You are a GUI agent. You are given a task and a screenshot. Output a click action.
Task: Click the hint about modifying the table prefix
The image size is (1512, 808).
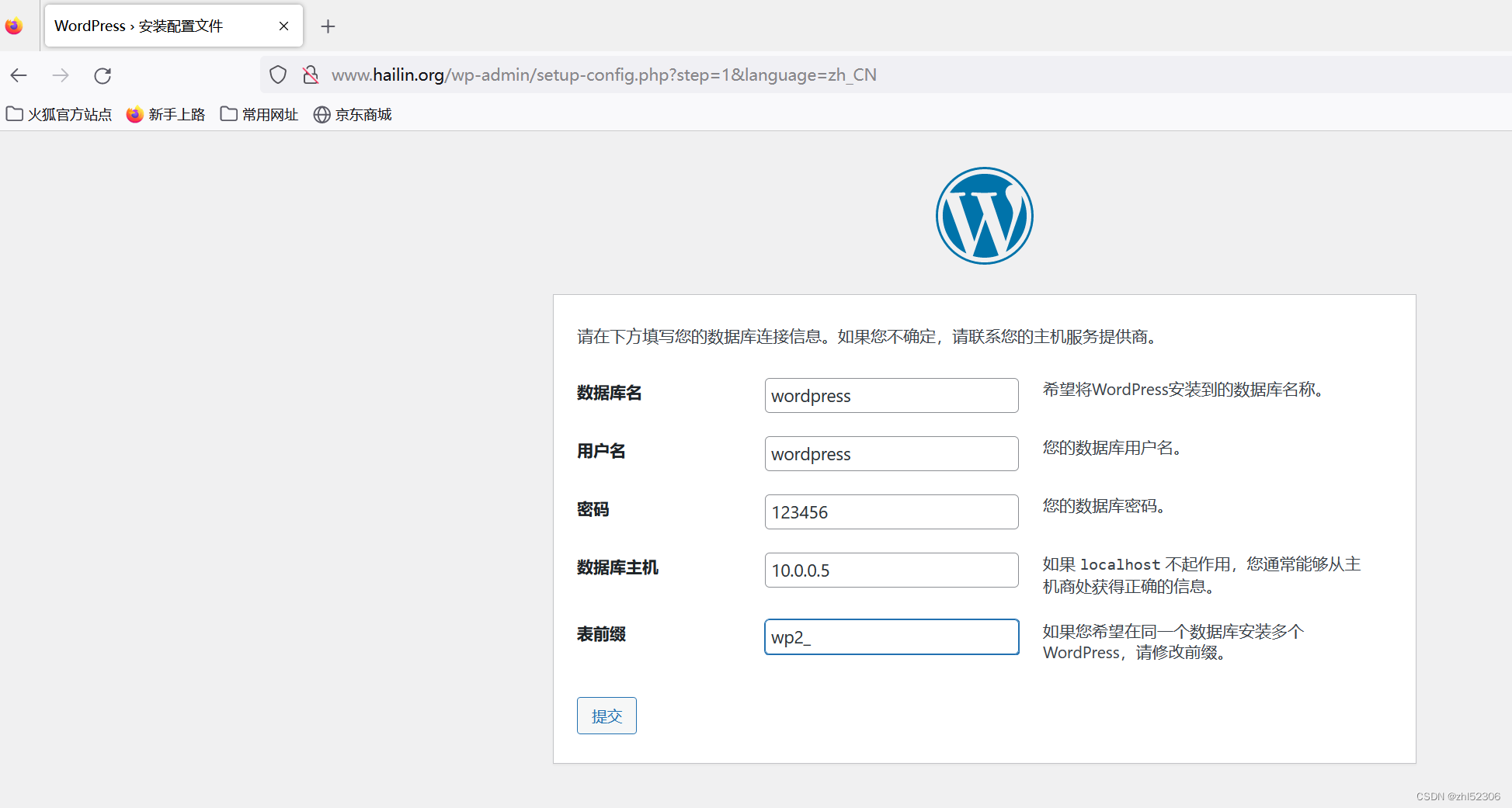pos(1173,642)
